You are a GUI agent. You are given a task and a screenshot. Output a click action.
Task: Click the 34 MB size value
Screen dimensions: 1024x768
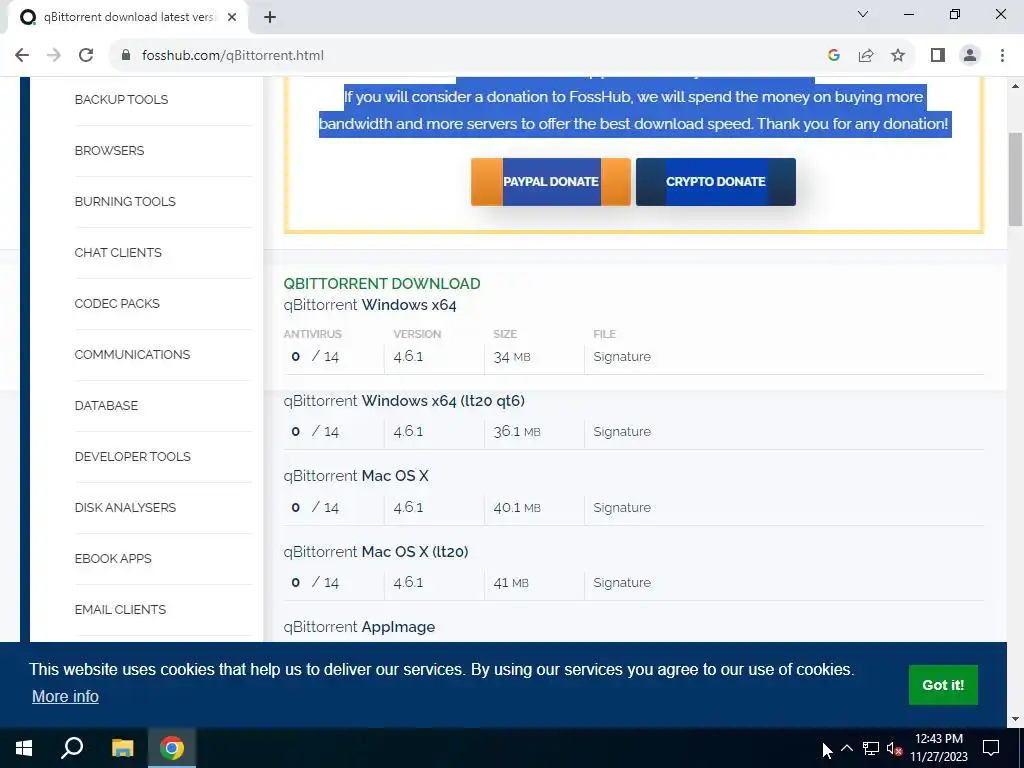point(512,357)
